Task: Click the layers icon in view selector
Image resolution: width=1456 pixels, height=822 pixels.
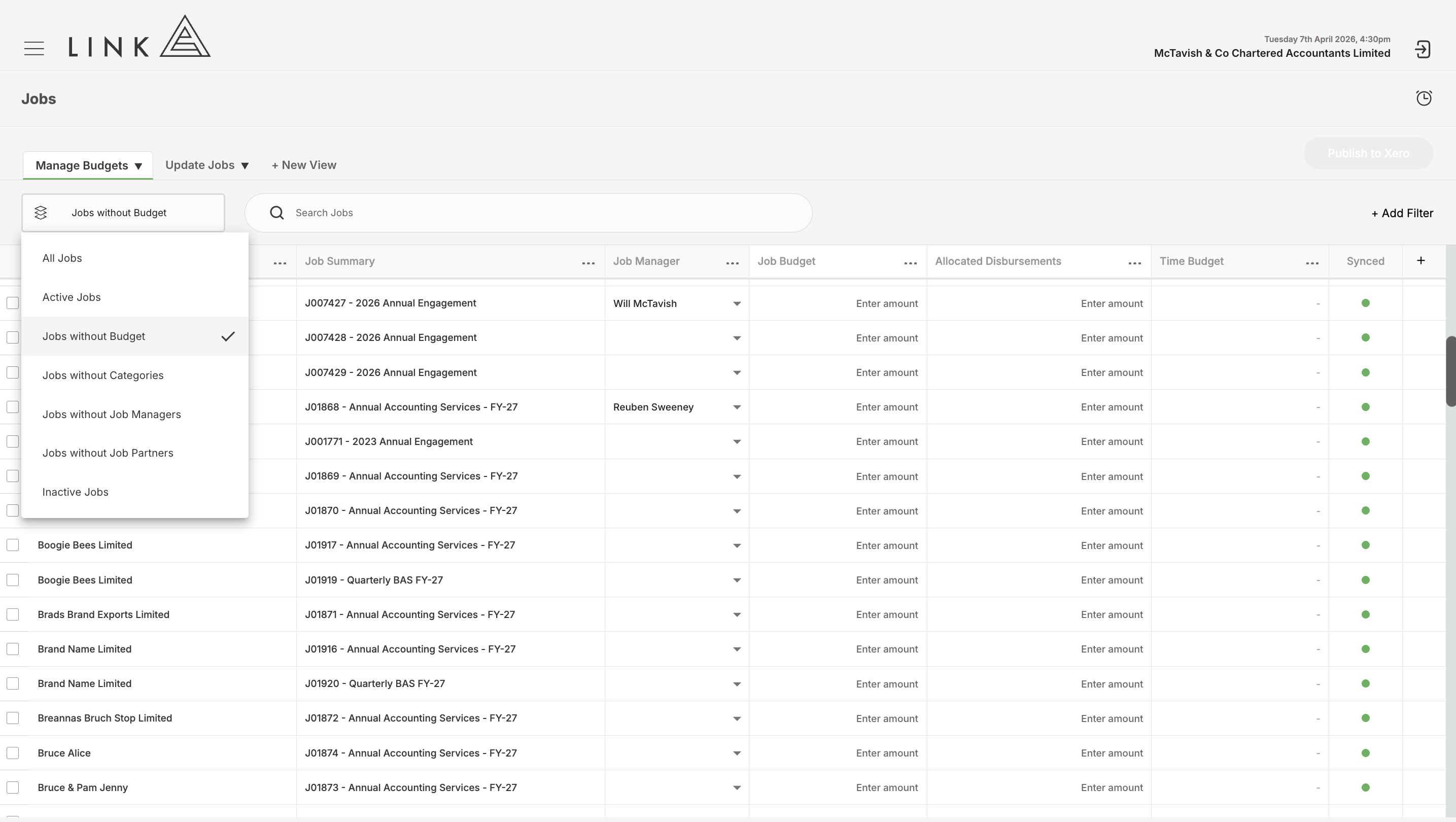Action: [x=41, y=213]
